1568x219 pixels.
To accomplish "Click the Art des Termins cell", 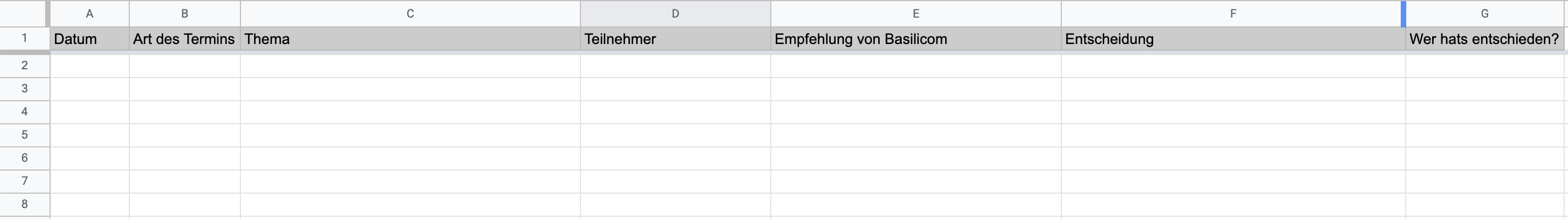I will (x=184, y=39).
